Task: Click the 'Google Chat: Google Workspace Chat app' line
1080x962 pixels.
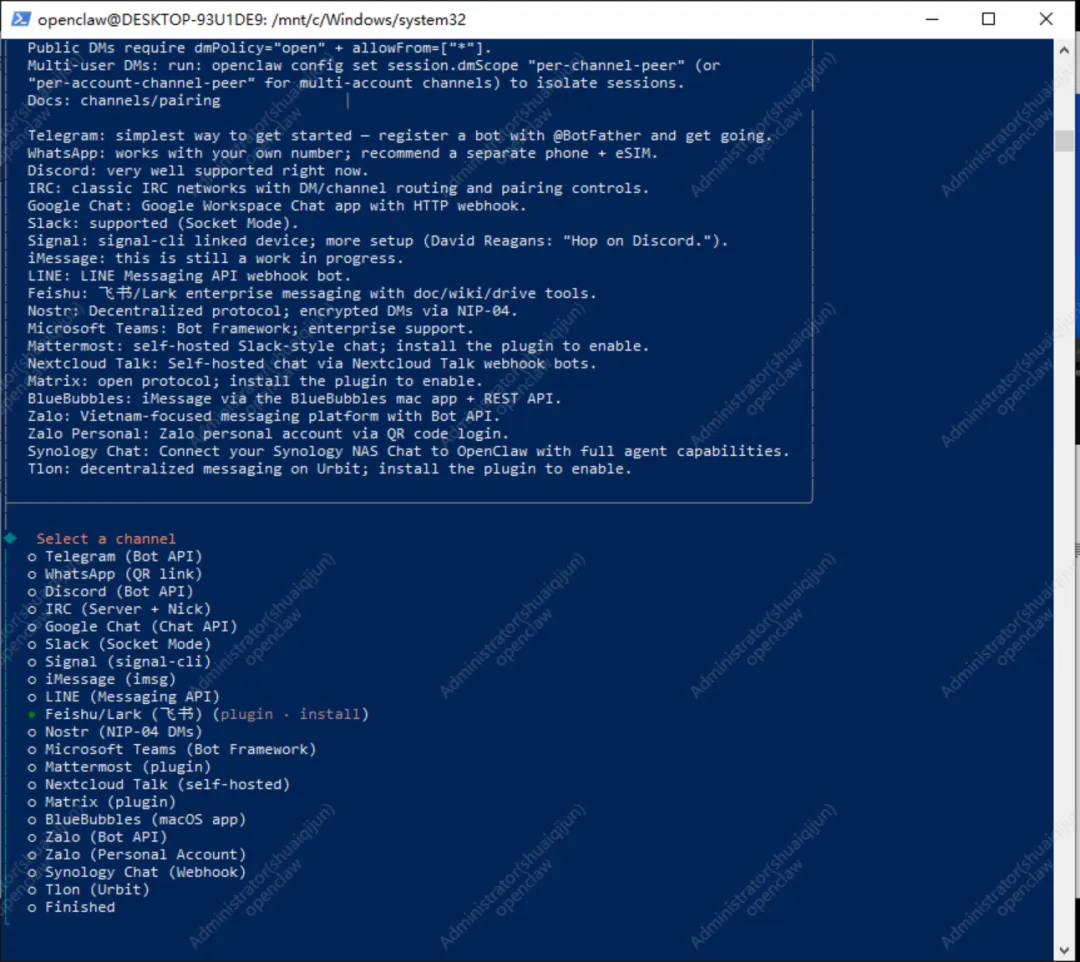Action: 277,206
